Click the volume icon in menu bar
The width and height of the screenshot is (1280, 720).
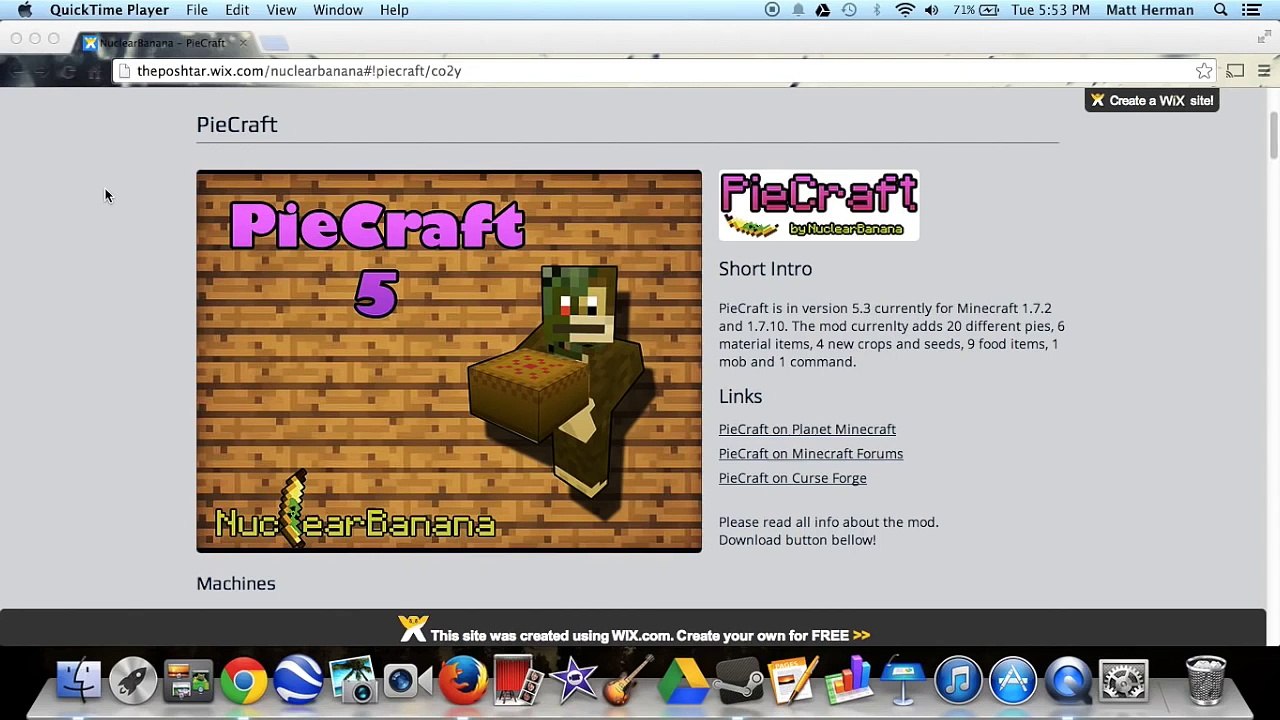[x=932, y=10]
